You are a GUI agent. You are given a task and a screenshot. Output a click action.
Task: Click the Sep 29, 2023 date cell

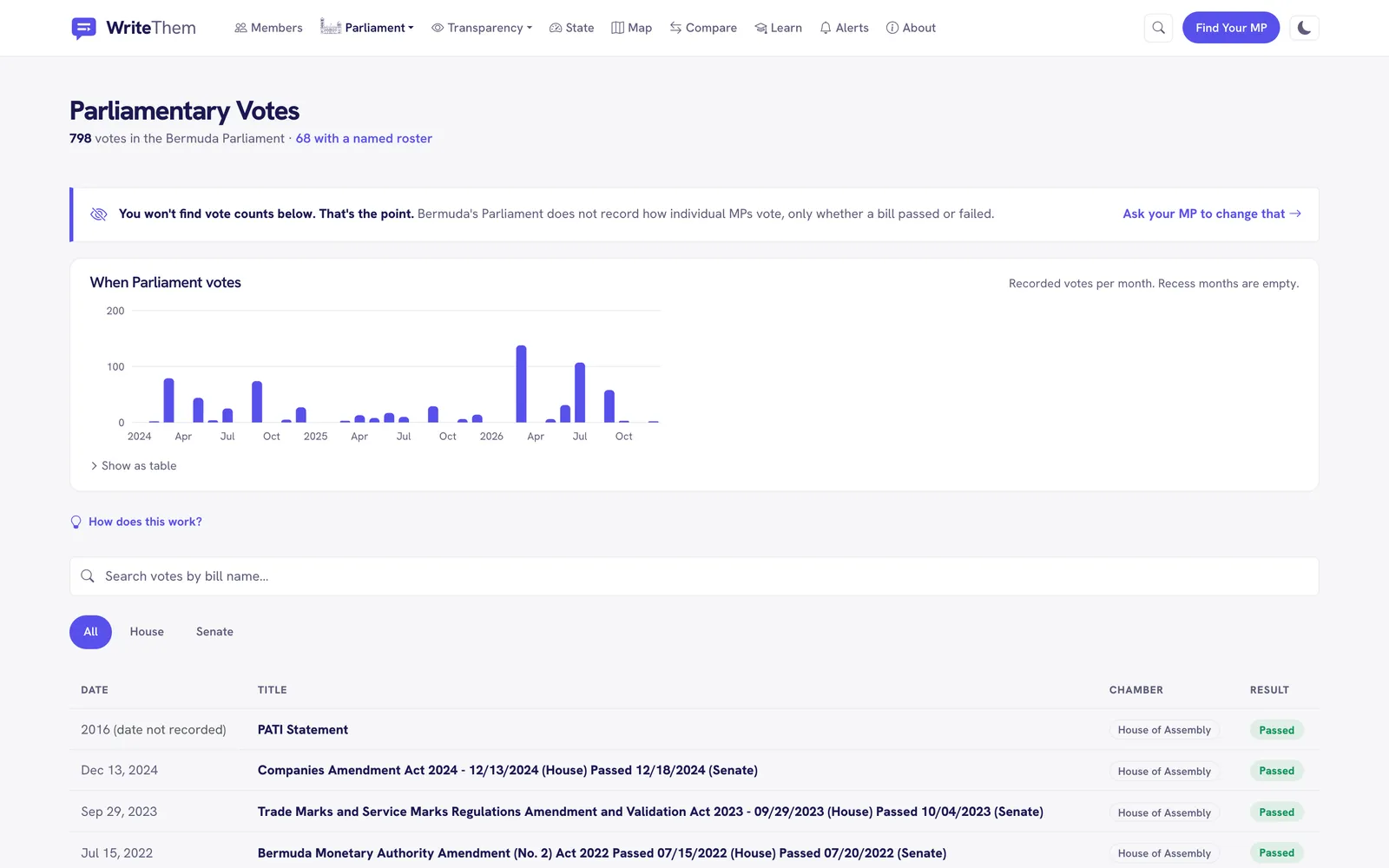point(119,812)
